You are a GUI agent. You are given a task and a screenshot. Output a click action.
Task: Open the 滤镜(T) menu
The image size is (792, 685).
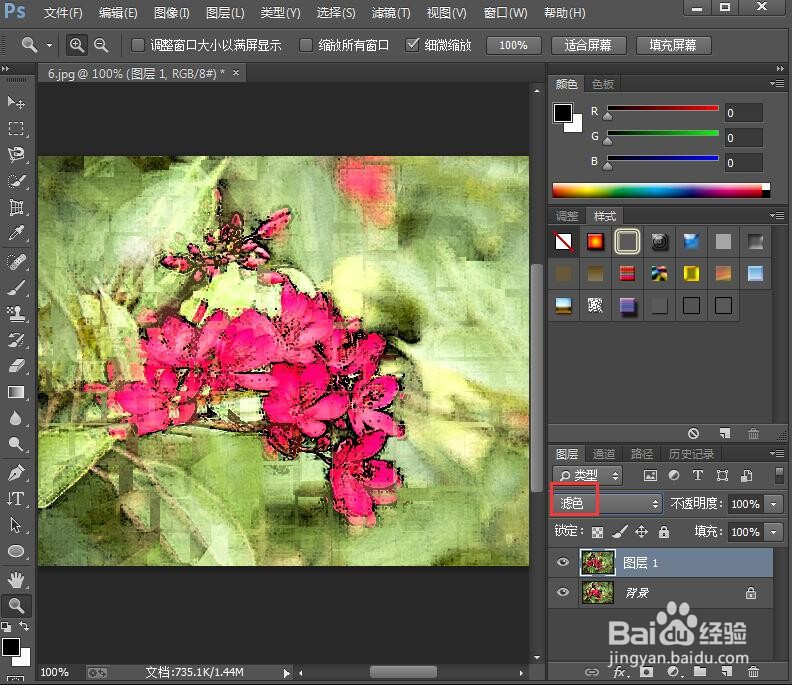point(391,13)
